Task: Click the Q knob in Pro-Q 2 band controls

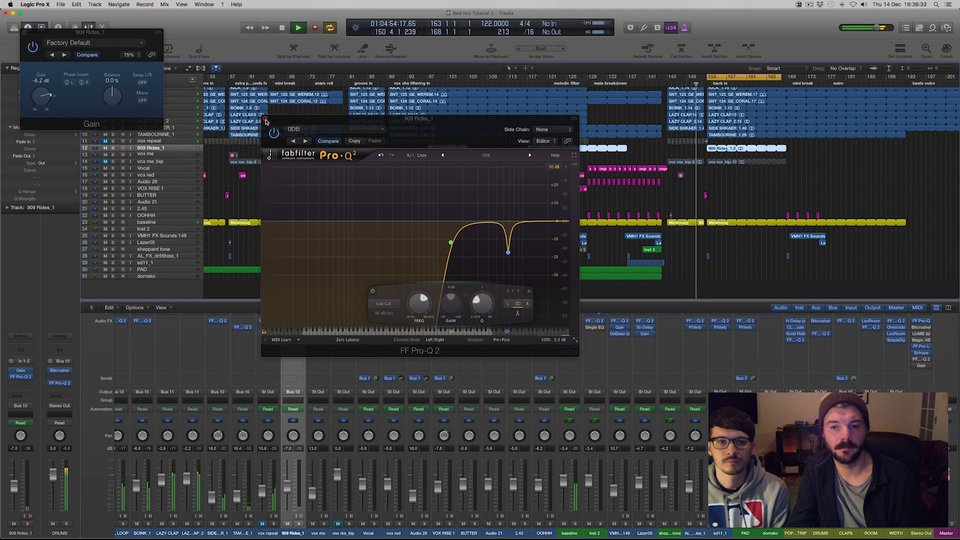Action: pos(481,302)
